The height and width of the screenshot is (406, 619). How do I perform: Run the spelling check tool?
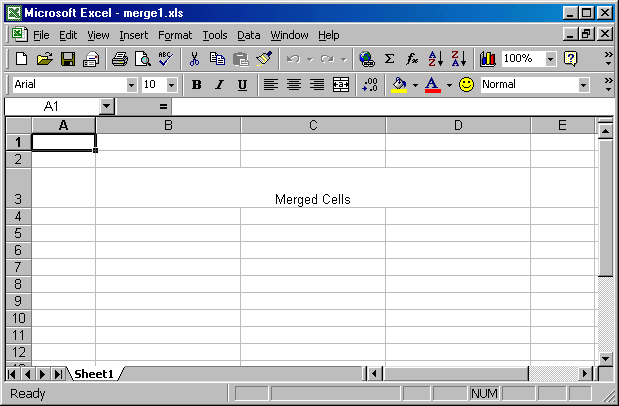[x=165, y=59]
